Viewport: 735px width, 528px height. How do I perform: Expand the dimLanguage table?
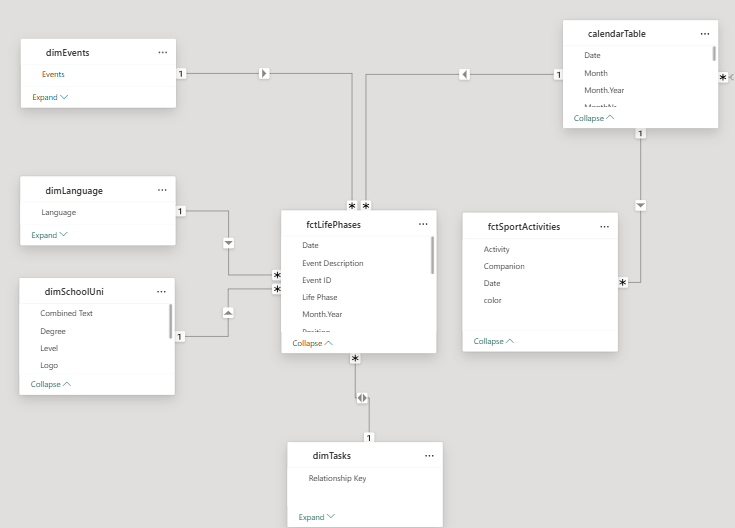49,235
